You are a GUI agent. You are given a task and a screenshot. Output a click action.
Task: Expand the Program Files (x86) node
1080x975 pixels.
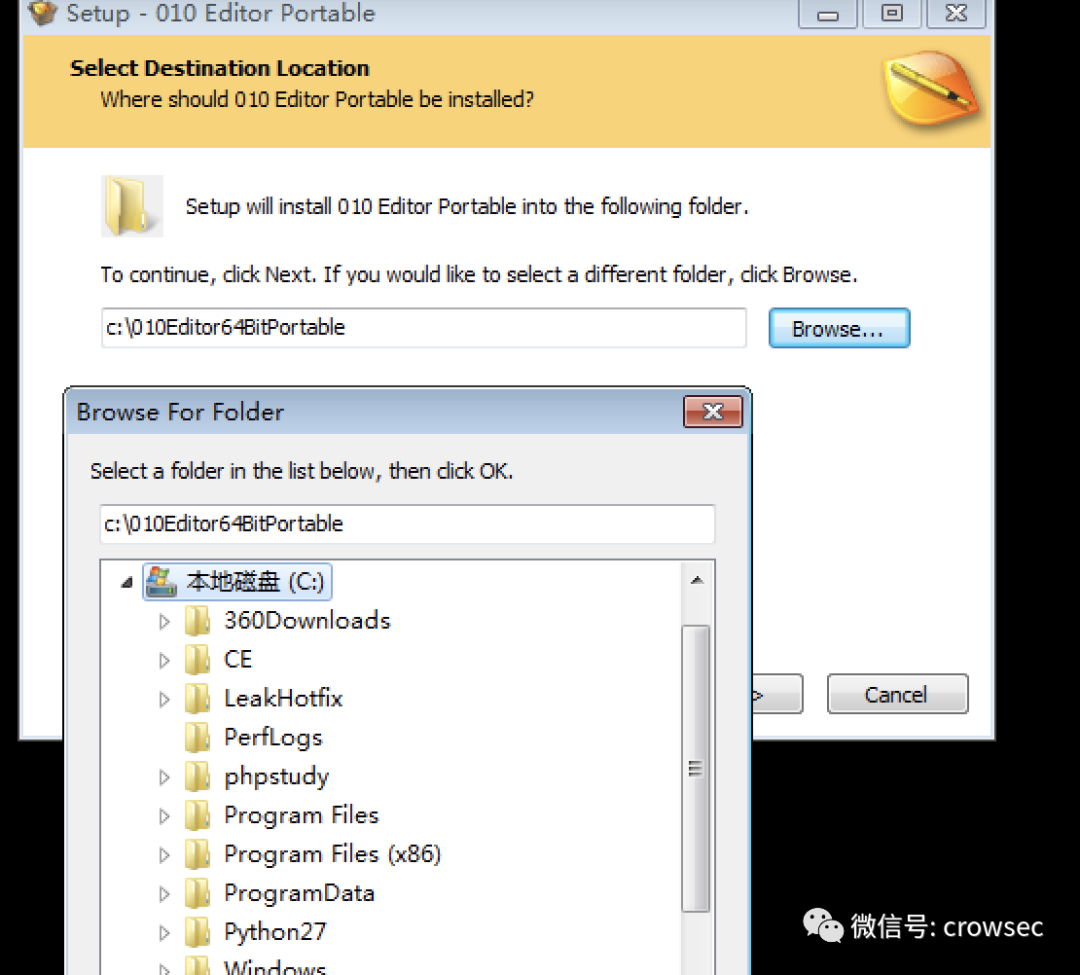[x=164, y=855]
